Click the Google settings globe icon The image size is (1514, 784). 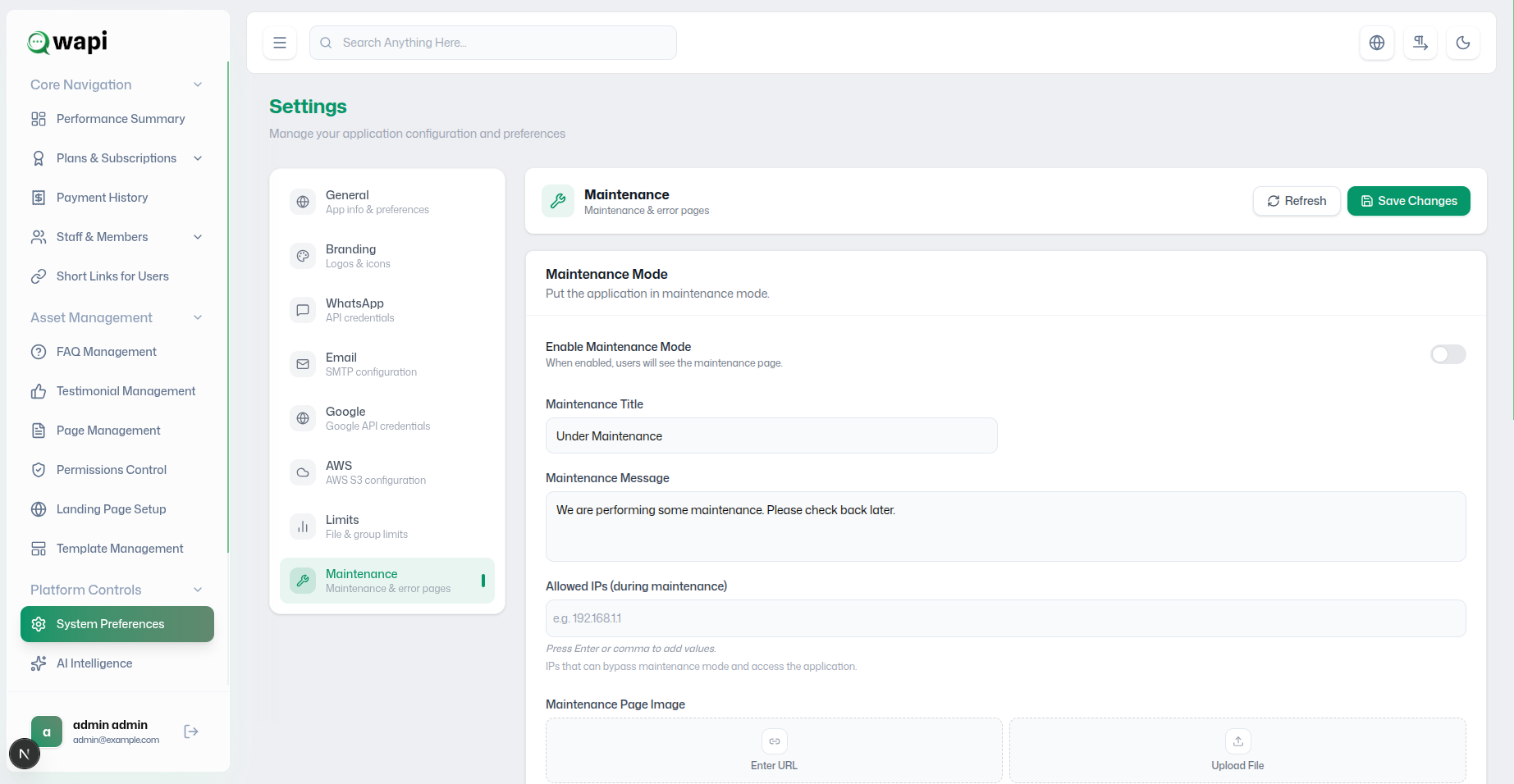pos(303,418)
